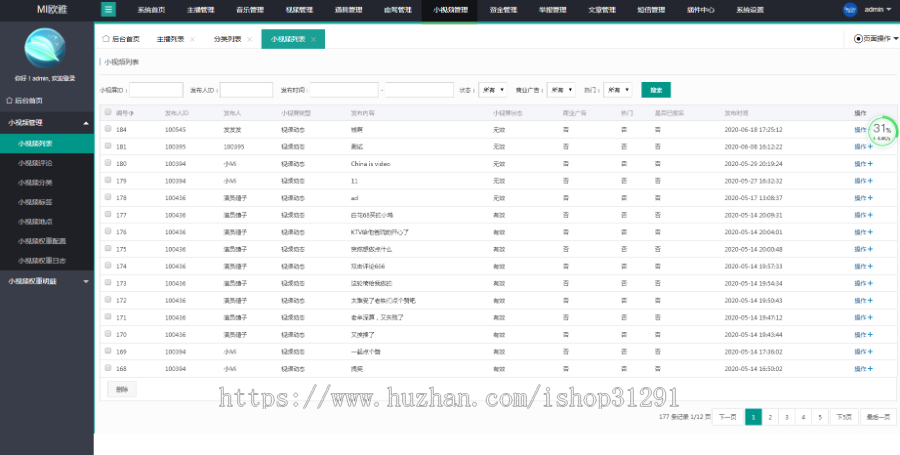Screen dimensions: 900x455
Task: Open the 操作 menu for row 184
Action: tap(860, 130)
